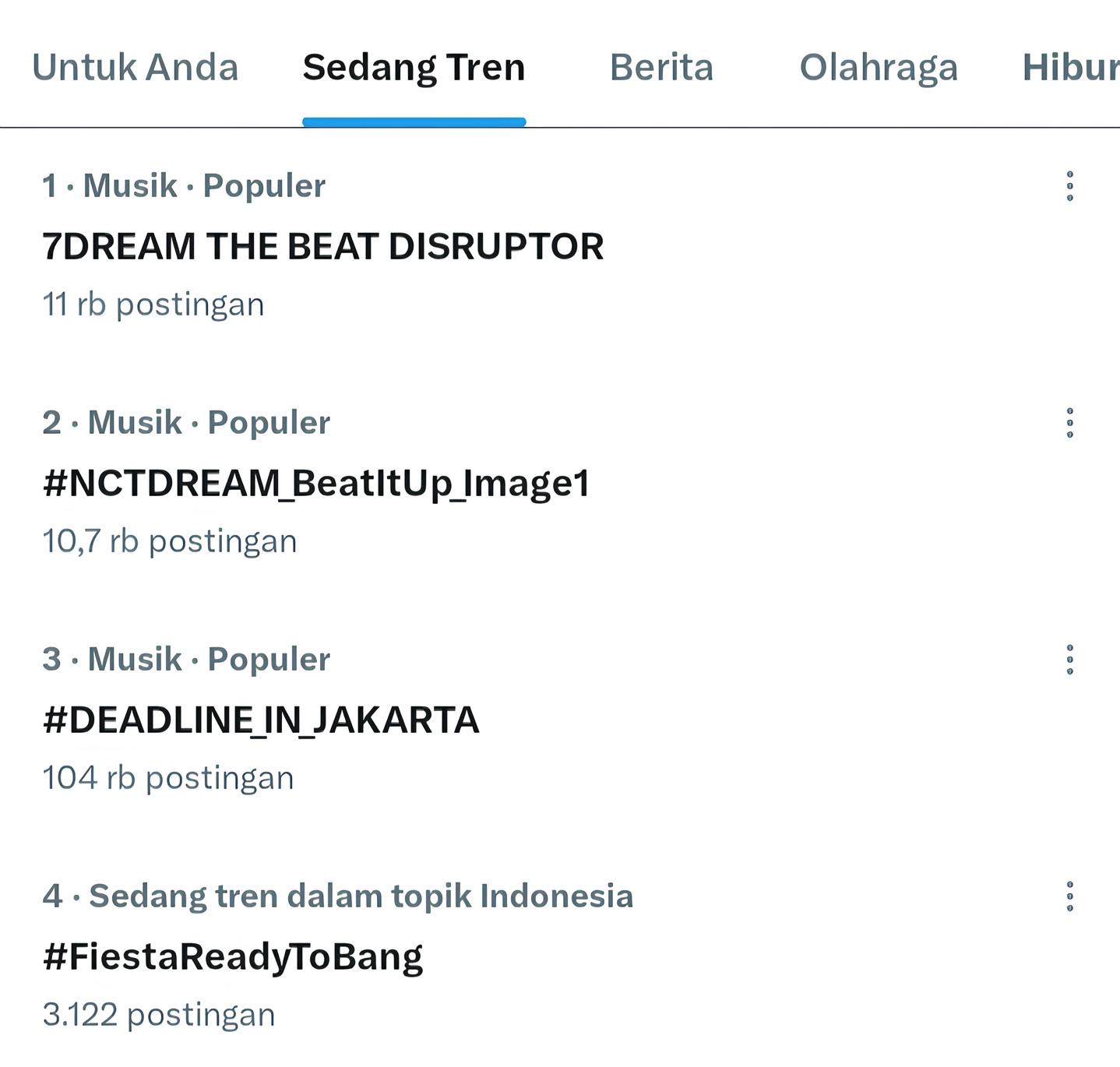Click 'Sedang tren dalam topik Indonesia' label
Image resolution: width=1120 pixels, height=1067 pixels.
click(x=361, y=896)
